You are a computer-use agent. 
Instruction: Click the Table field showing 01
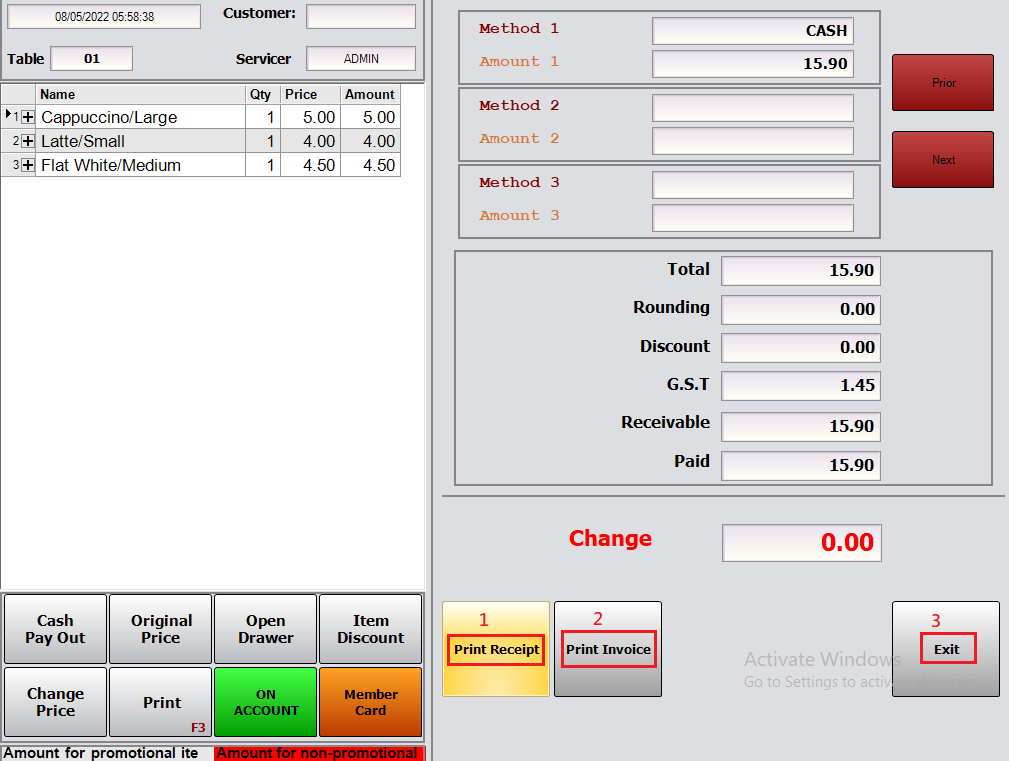pos(92,59)
